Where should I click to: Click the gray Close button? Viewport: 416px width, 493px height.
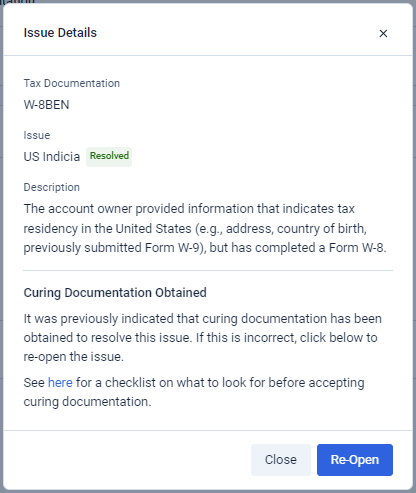point(281,460)
